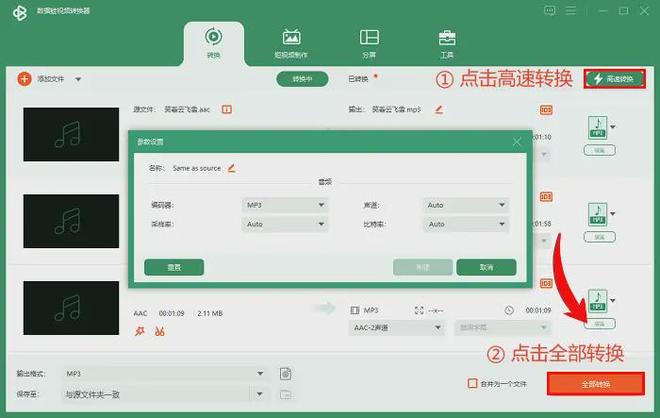Image resolution: width=660 pixels, height=418 pixels.
Task: Open the scissors trim tool on third file
Action: 160,331
